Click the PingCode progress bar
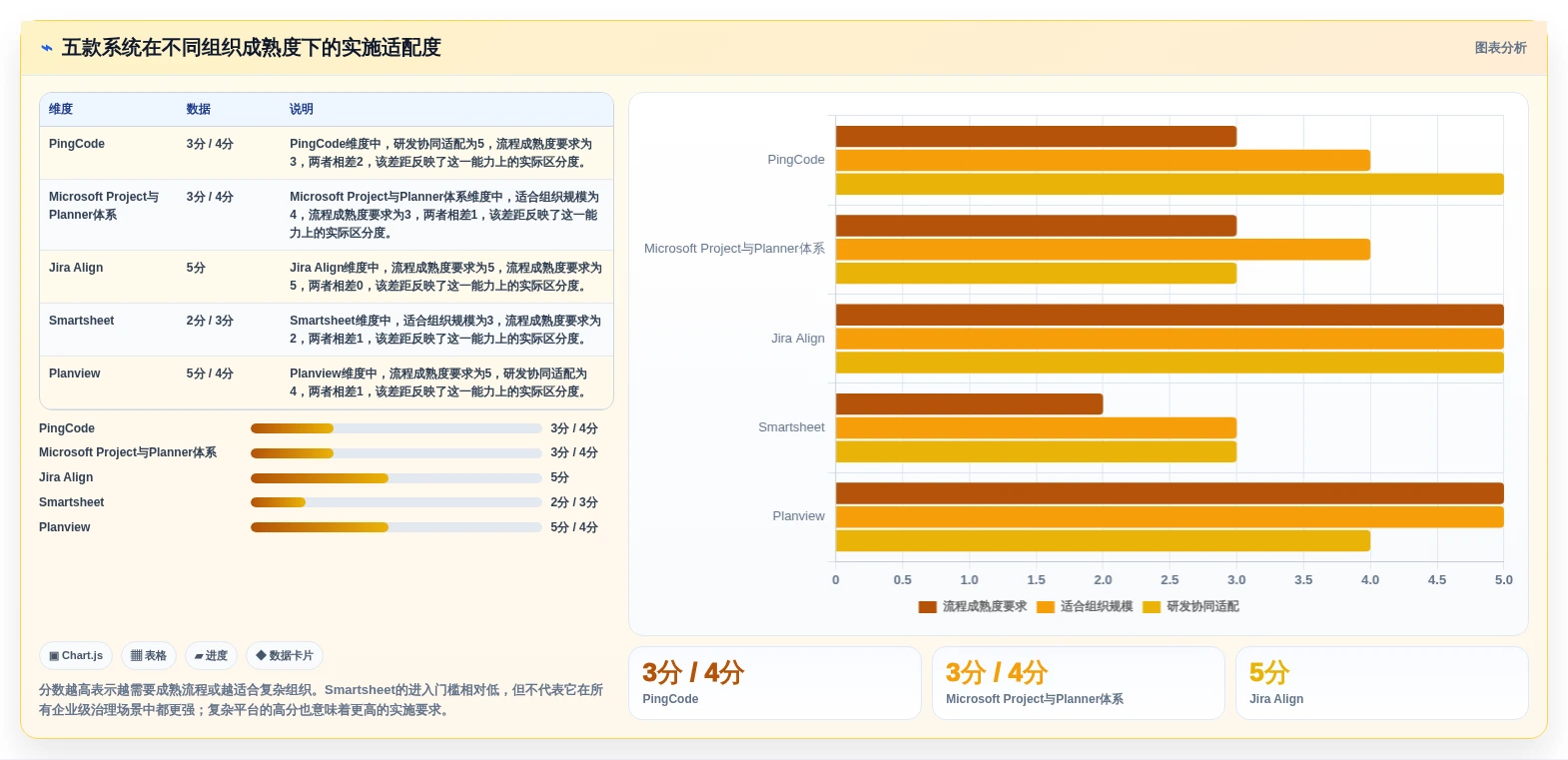 point(396,428)
